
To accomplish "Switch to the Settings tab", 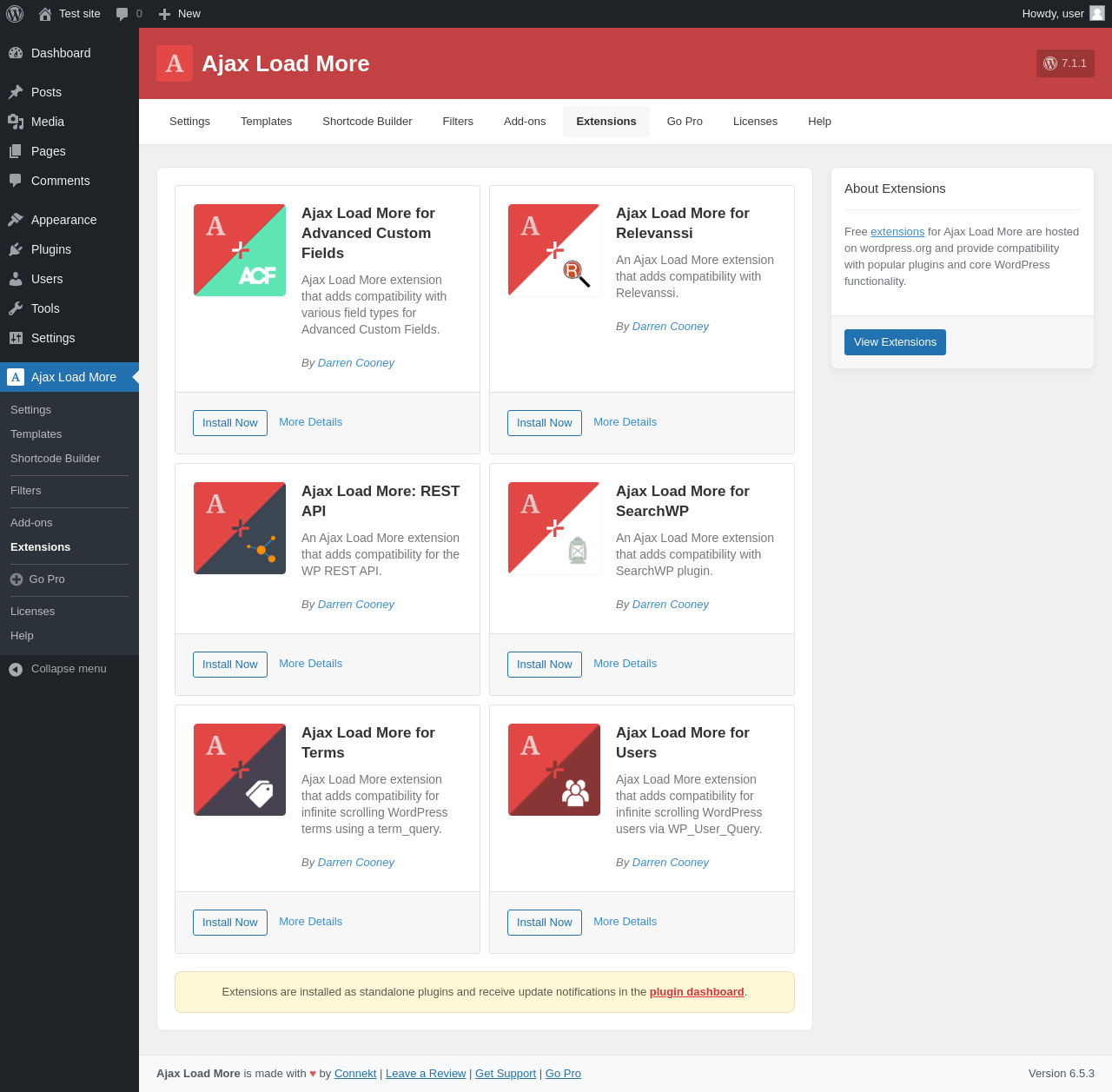I will 189,122.
